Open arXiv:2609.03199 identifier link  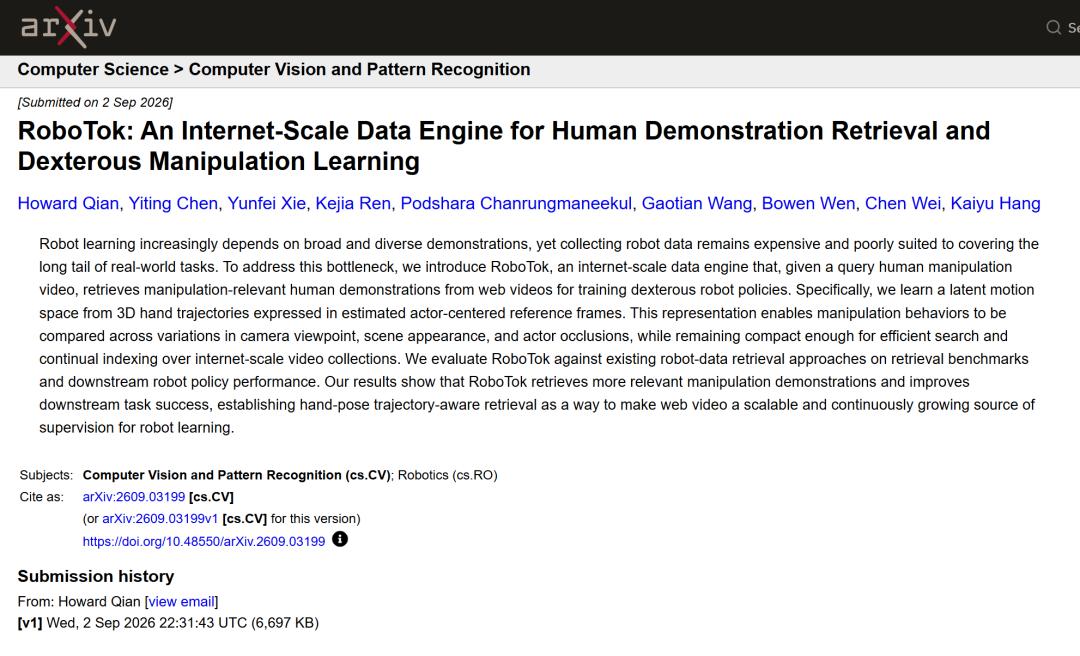coord(134,497)
